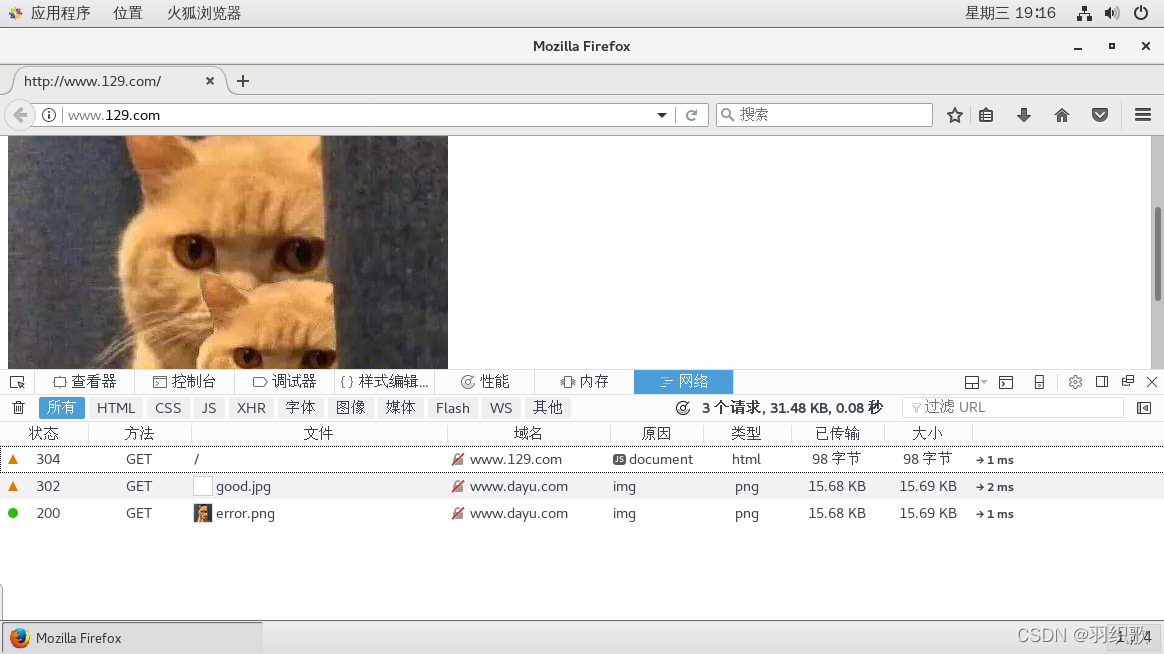Go to the Firefox home page
The image size is (1164, 654).
point(1062,115)
